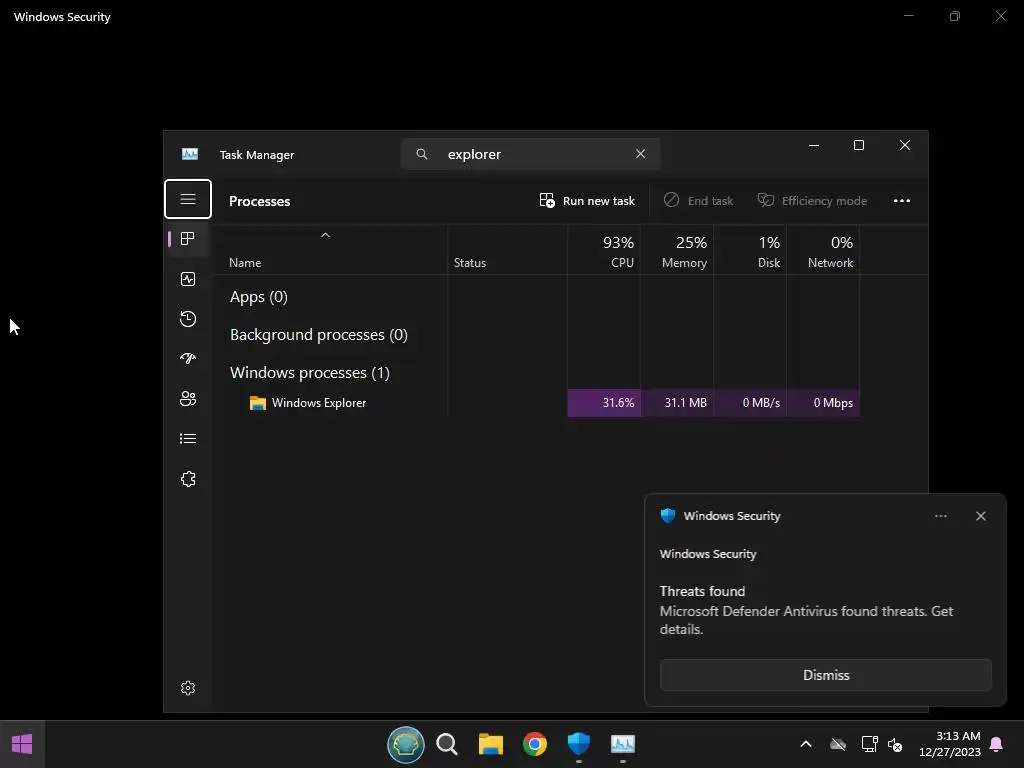Image resolution: width=1024 pixels, height=768 pixels.
Task: Open the more options ellipsis in Task Manager
Action: pos(901,200)
